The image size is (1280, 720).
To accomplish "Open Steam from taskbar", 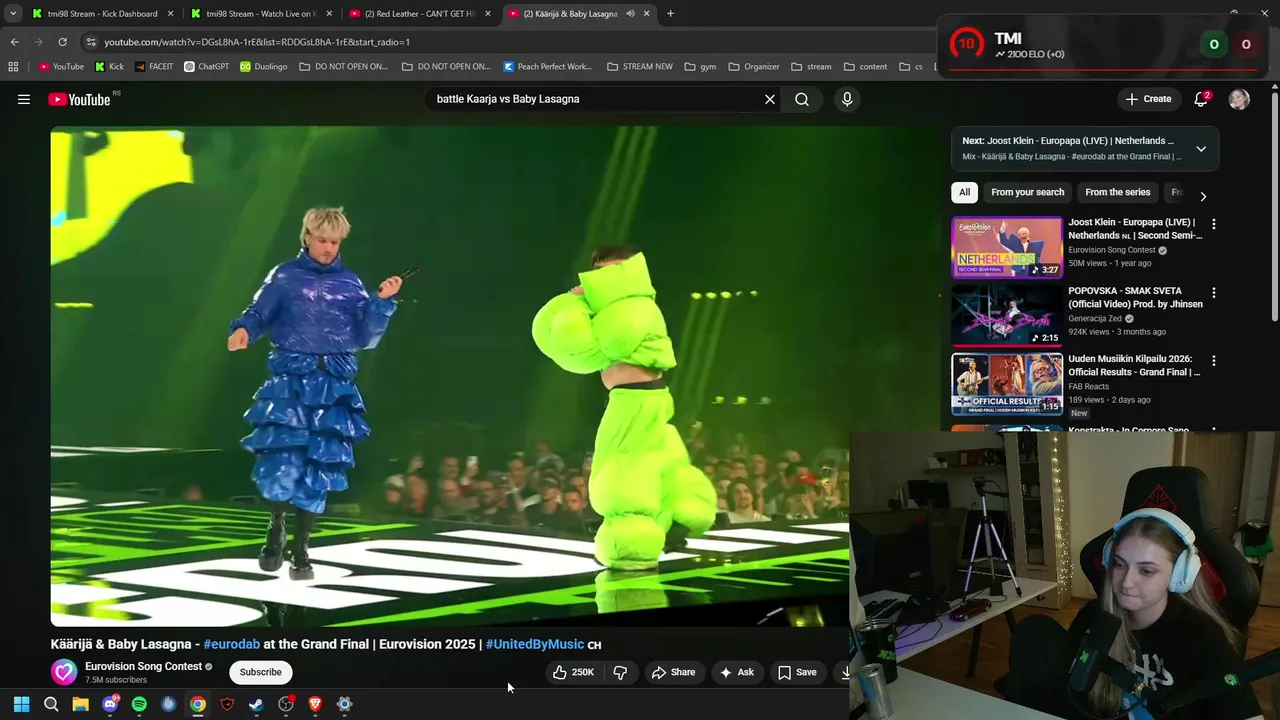I will click(x=256, y=704).
